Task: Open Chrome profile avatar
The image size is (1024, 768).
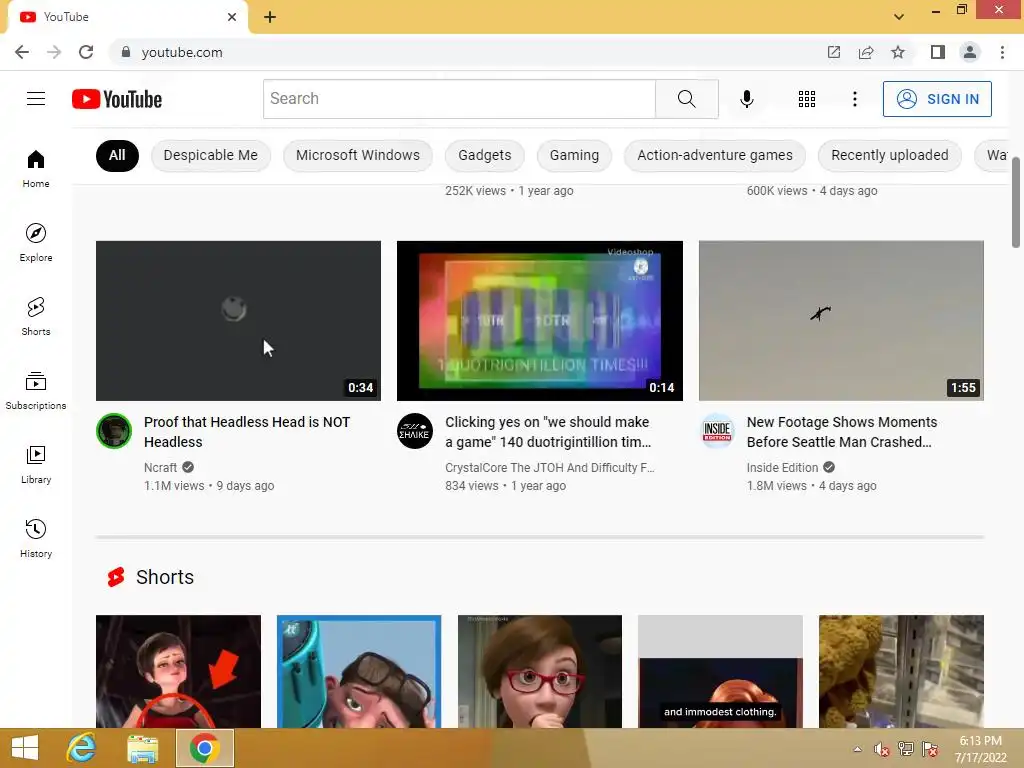Action: (x=970, y=52)
